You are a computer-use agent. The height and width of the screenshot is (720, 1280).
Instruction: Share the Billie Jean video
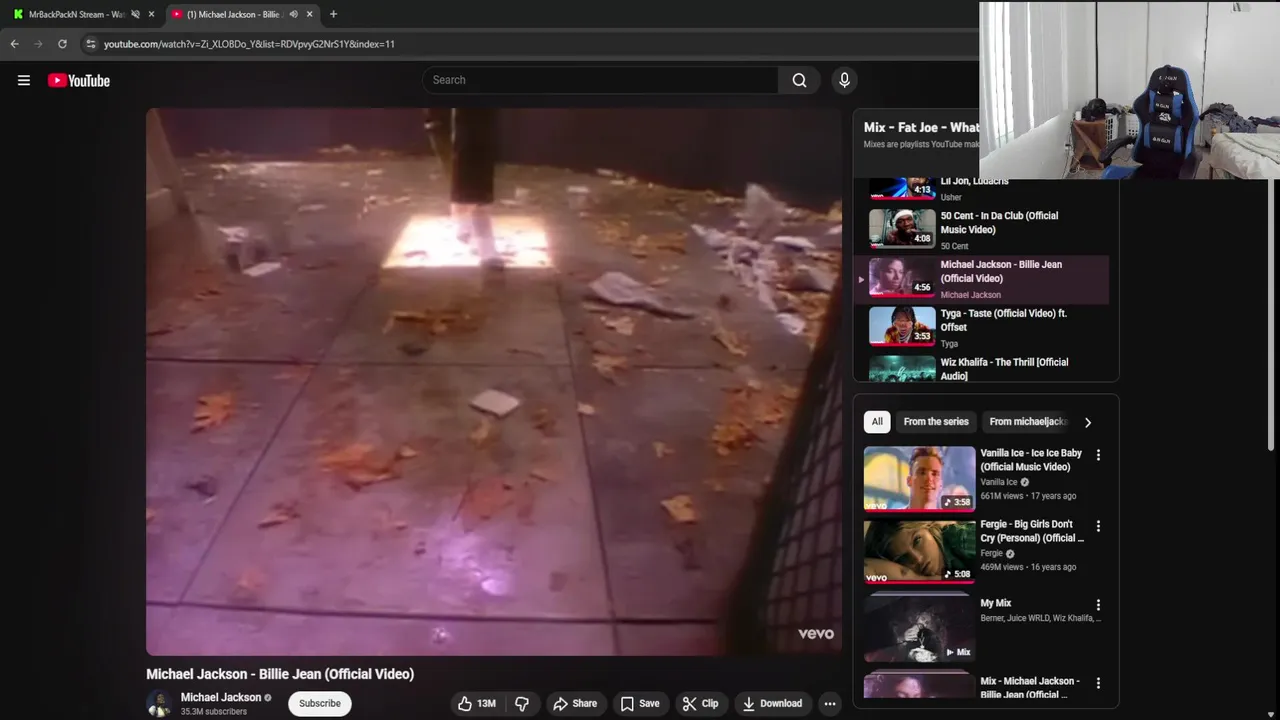pos(575,704)
